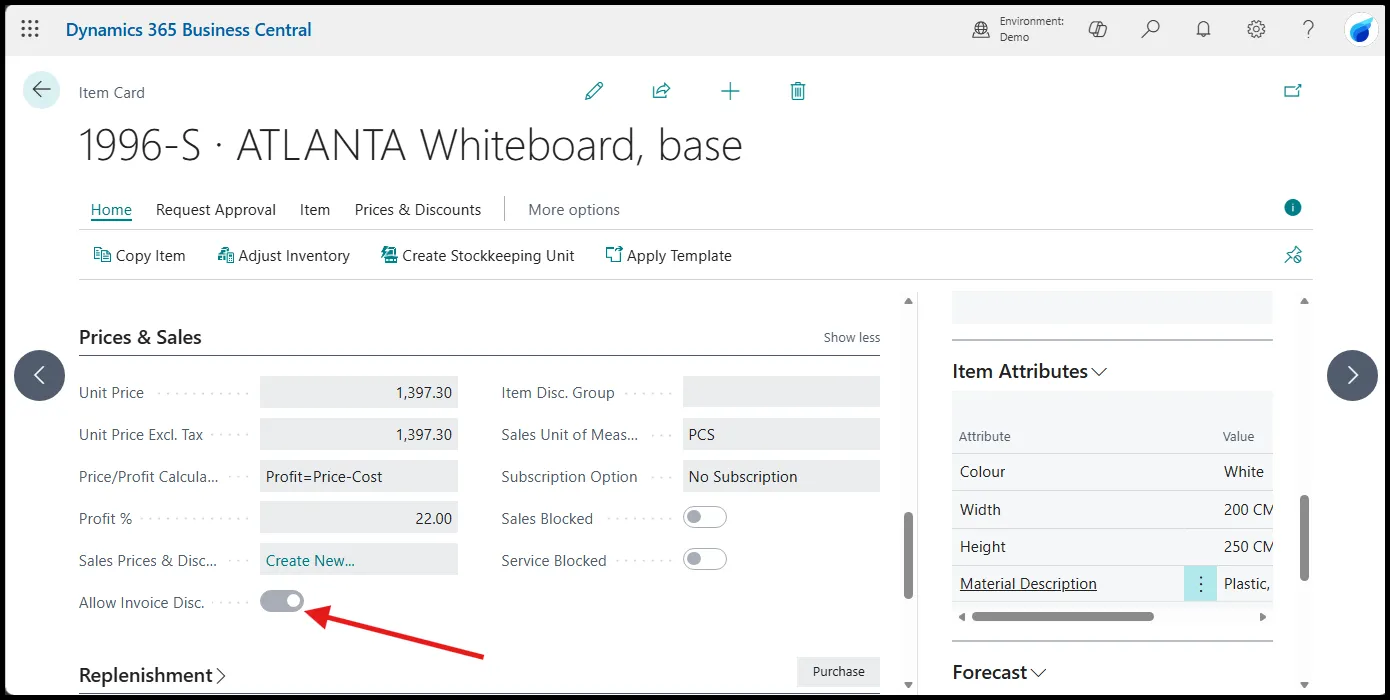This screenshot has height=700, width=1390.
Task: Click the pencil edit icon
Action: click(594, 91)
